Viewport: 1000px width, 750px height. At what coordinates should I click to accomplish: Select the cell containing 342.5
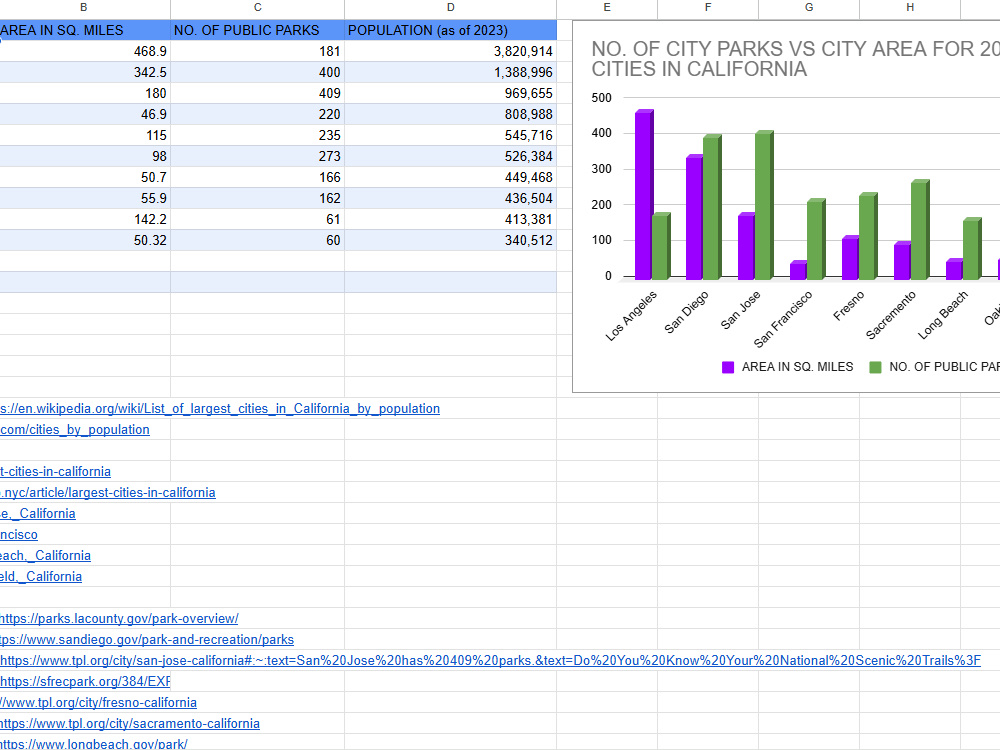(x=85, y=72)
